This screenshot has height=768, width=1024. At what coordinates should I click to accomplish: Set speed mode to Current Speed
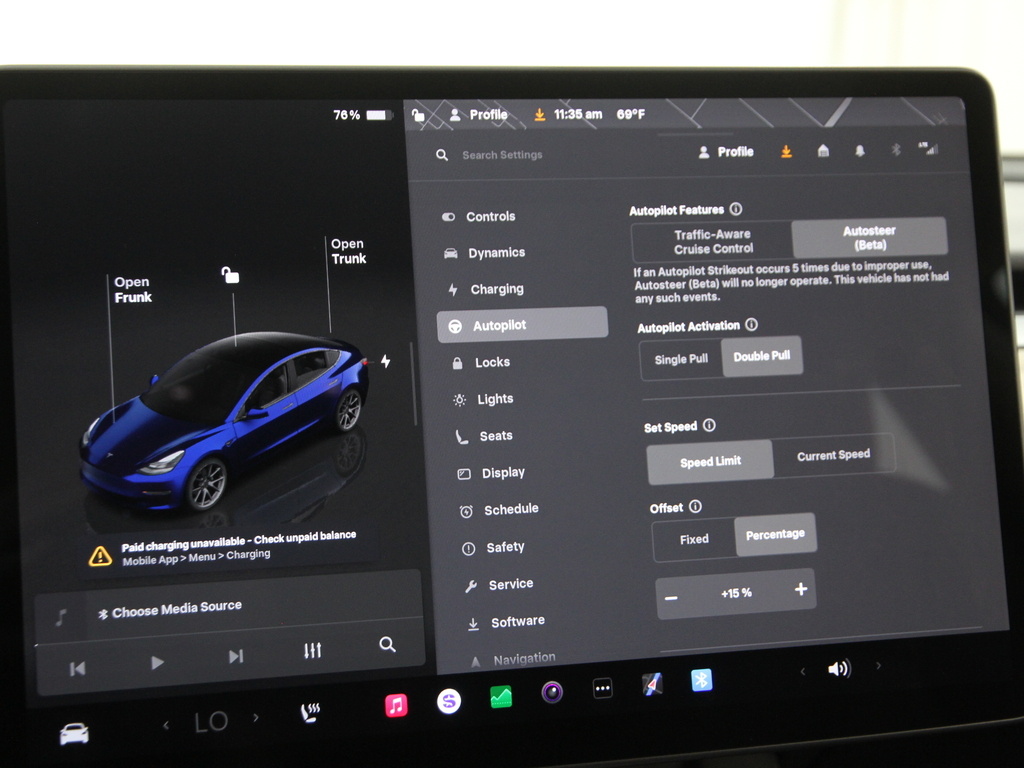(x=832, y=455)
